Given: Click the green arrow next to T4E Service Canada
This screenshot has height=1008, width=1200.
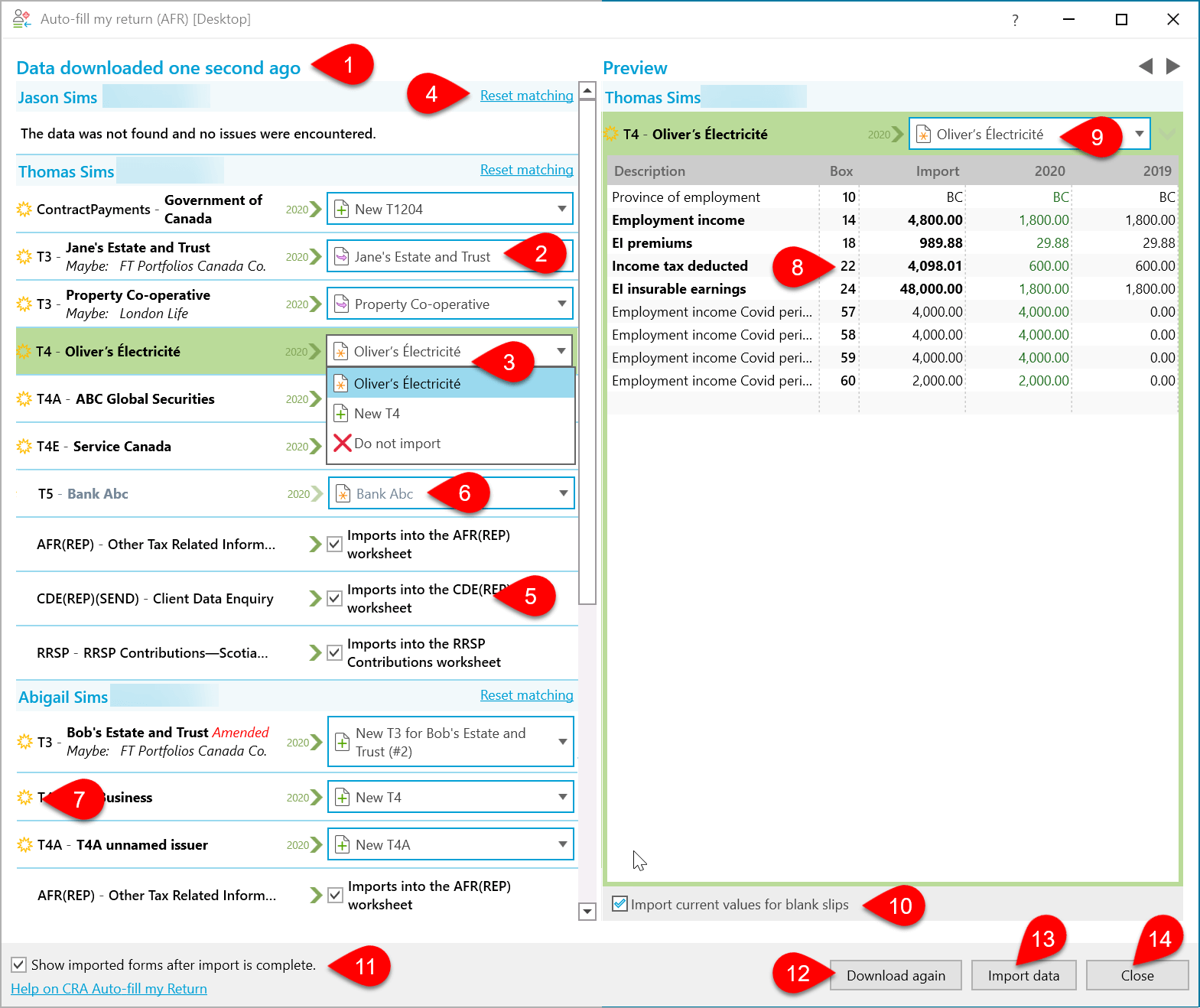Looking at the screenshot, I should [x=316, y=446].
